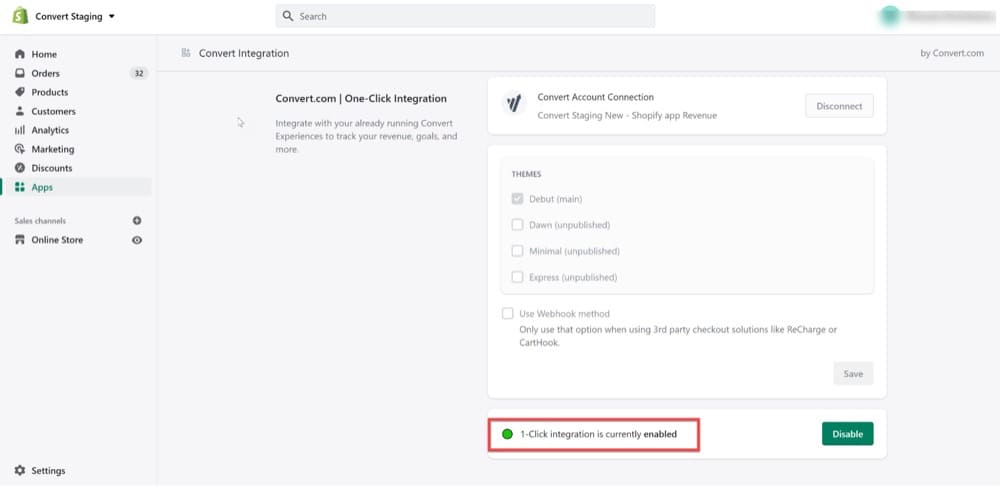
Task: Click the green Disable button
Action: 847,434
